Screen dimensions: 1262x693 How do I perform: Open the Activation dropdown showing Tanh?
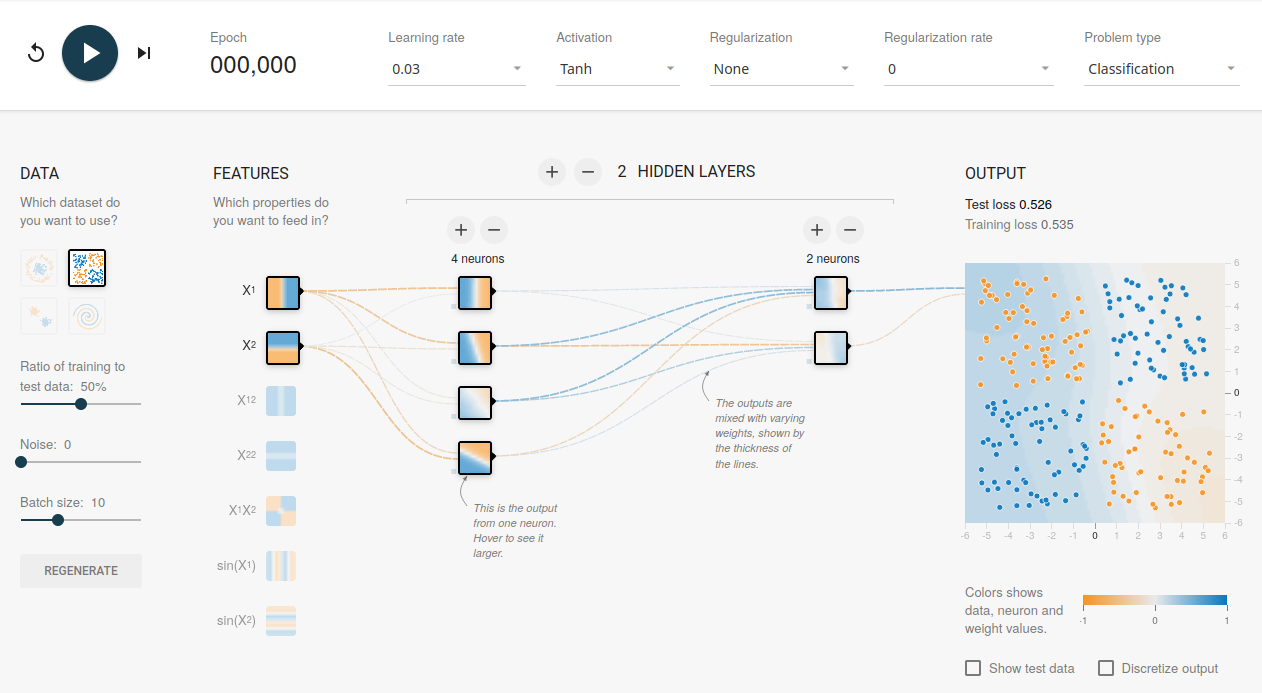[618, 69]
